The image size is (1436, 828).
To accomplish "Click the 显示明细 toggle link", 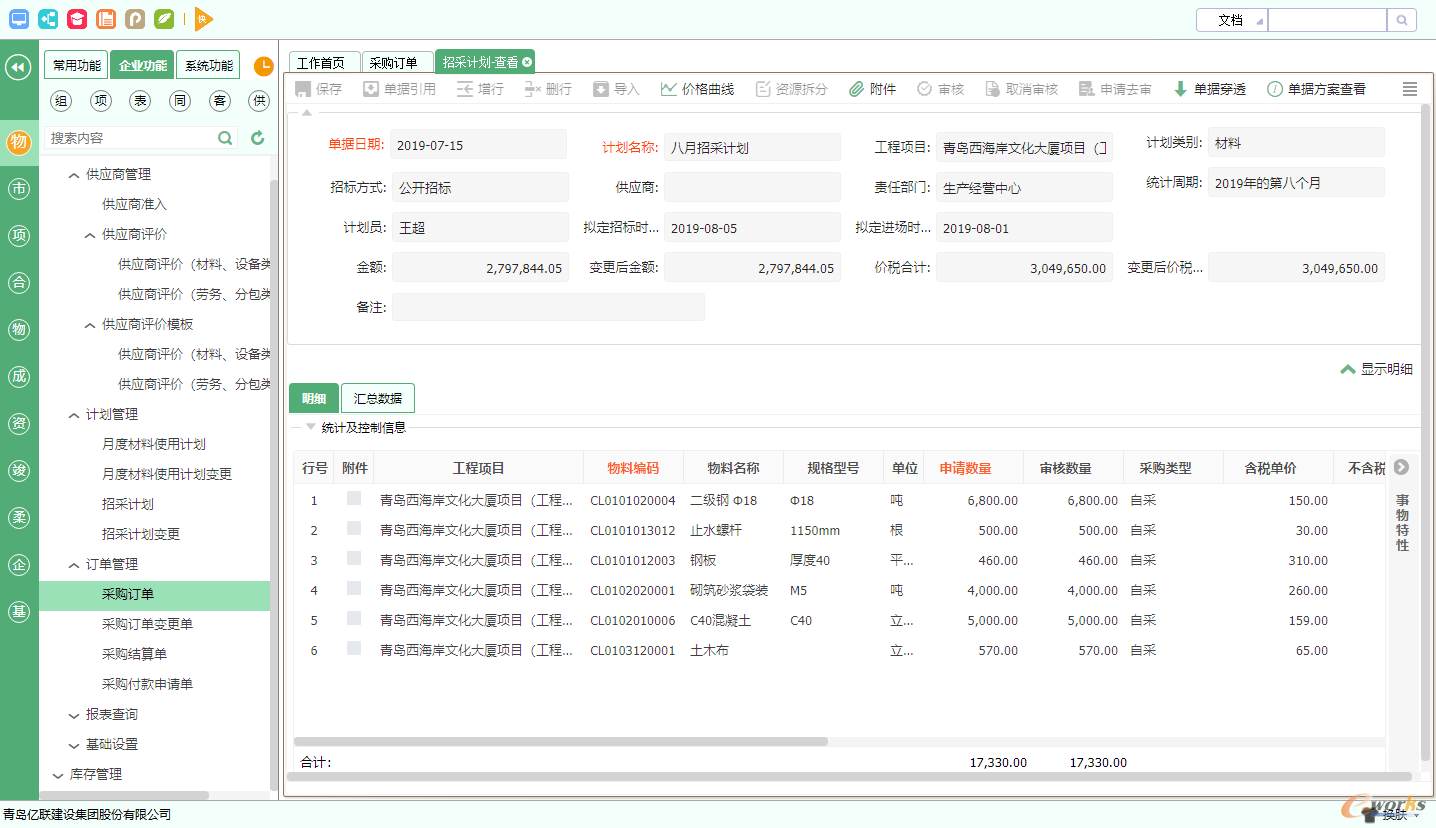I will point(1376,369).
